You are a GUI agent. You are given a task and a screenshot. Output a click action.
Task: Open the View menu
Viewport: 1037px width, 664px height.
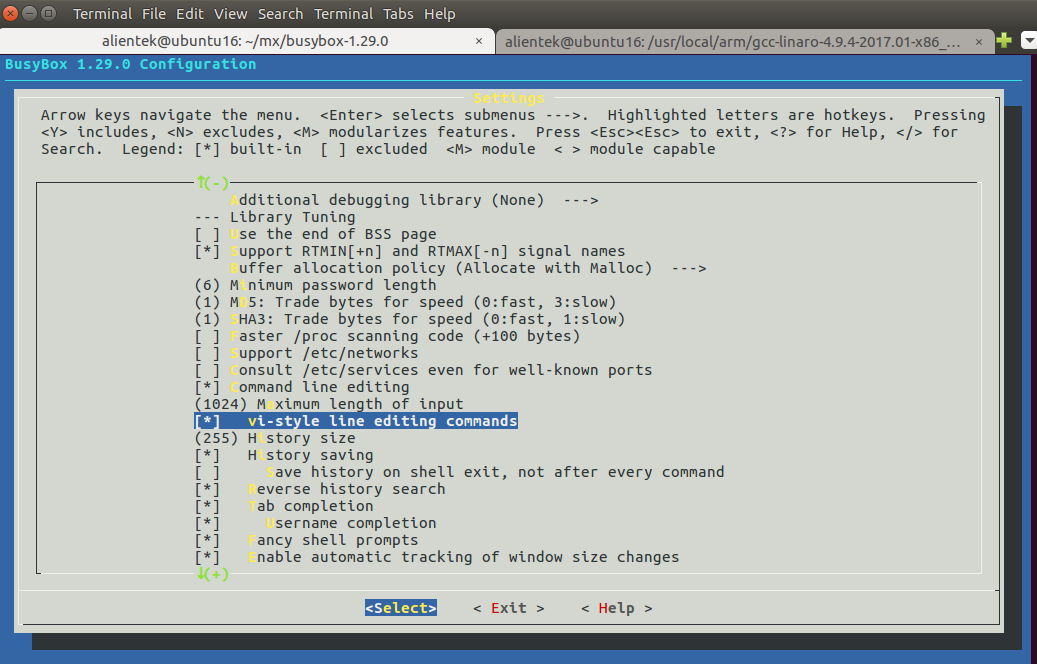pos(231,13)
